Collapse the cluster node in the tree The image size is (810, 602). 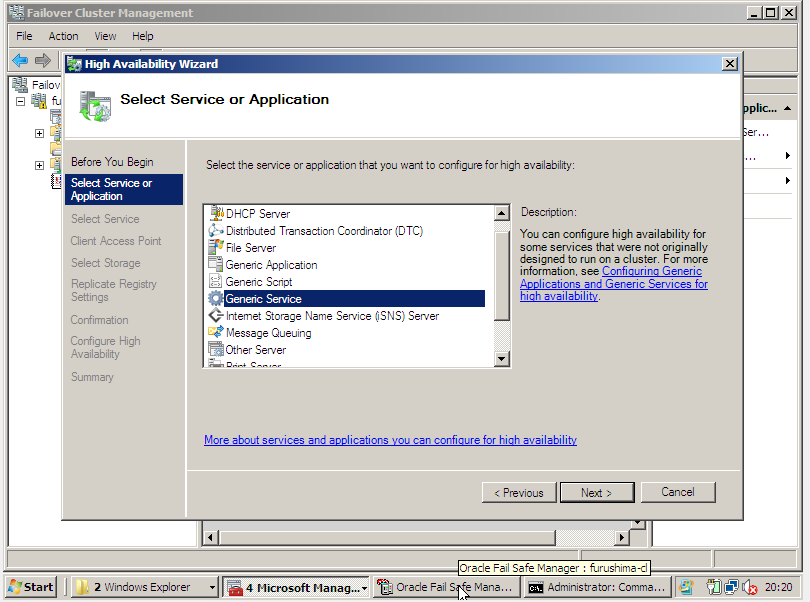(x=21, y=101)
